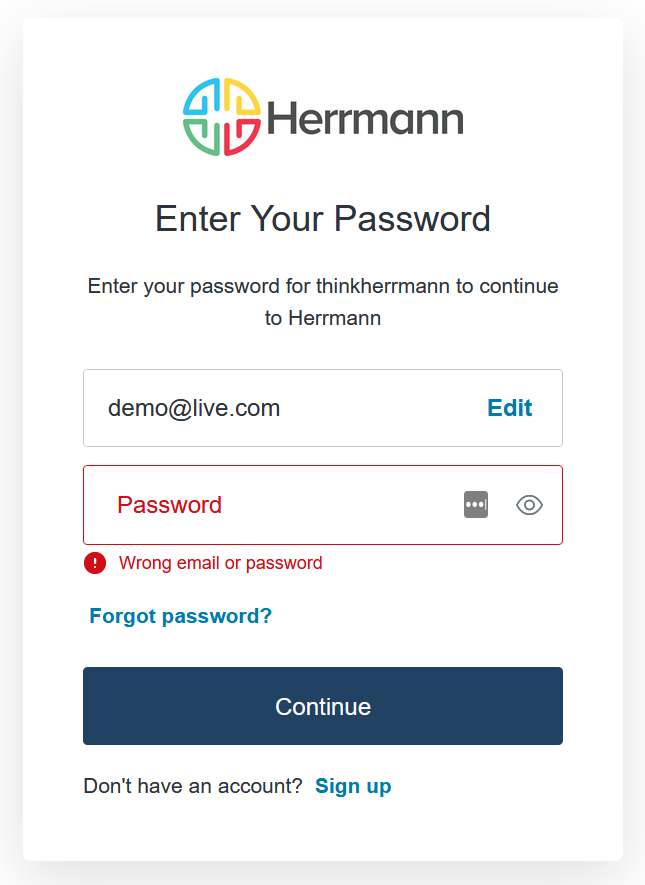
Task: Click the word thinkherrmann in the description
Action: point(383,287)
